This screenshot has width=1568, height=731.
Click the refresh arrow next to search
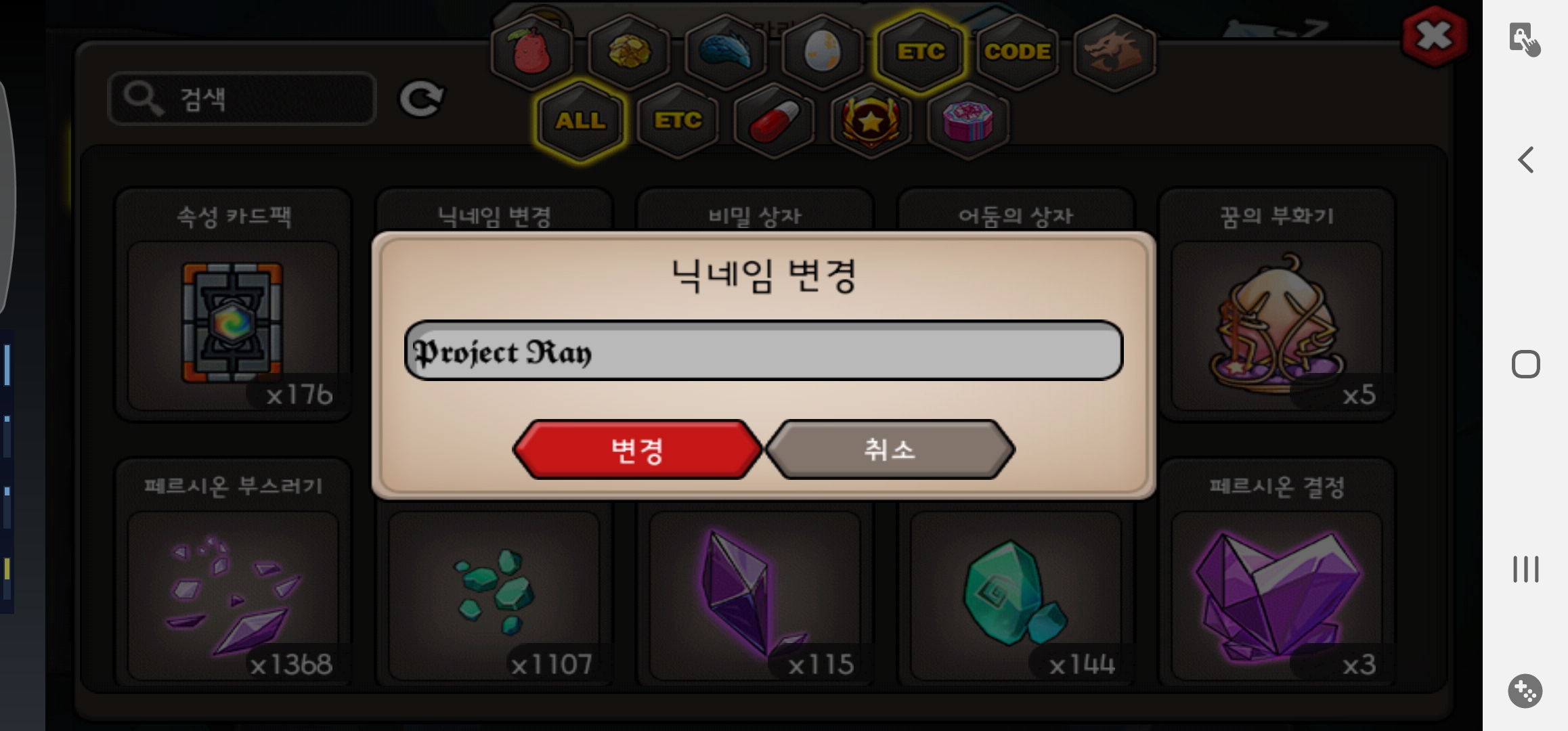pyautogui.click(x=421, y=99)
